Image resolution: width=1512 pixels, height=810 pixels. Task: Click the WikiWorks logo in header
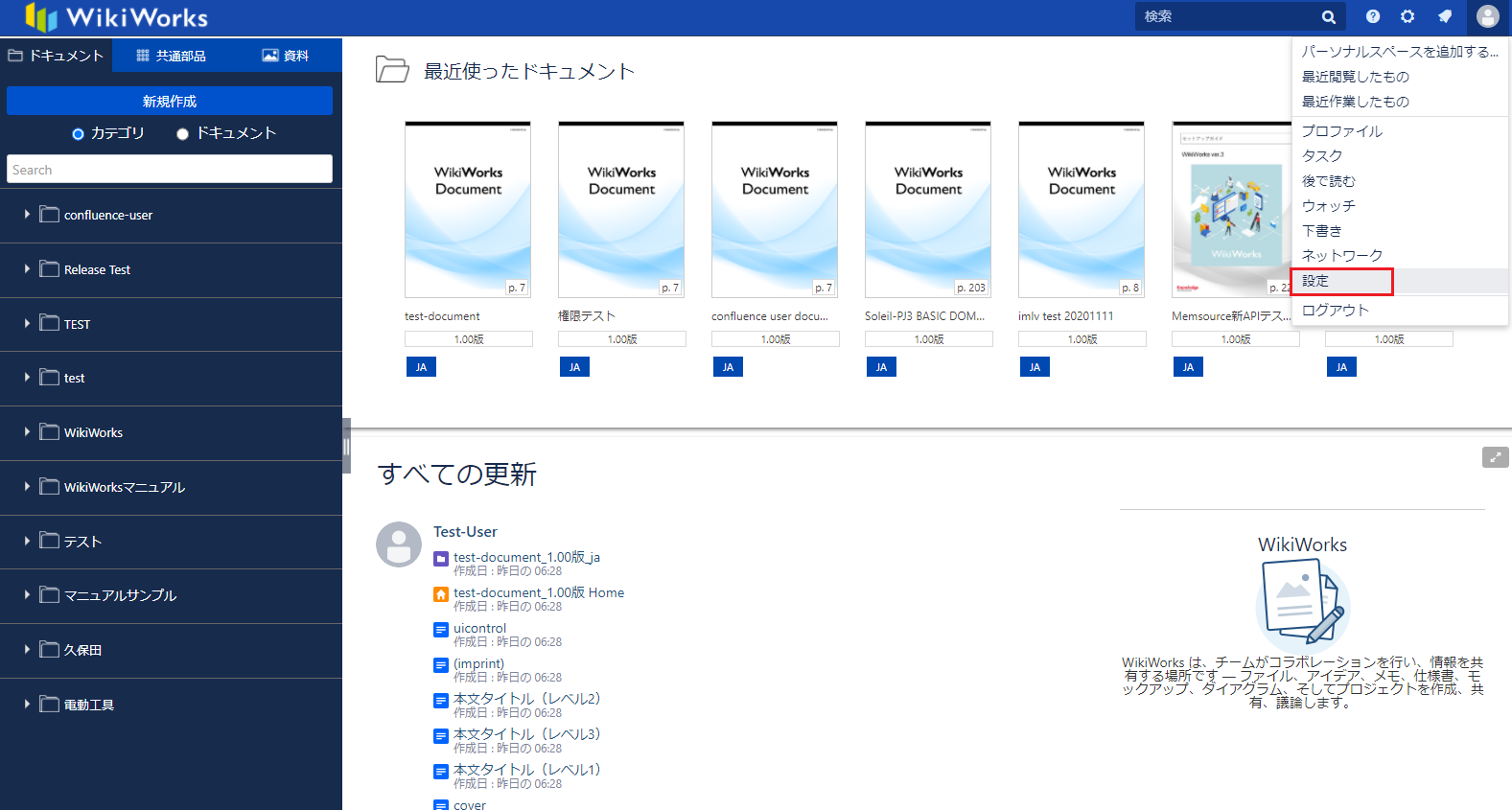(116, 17)
